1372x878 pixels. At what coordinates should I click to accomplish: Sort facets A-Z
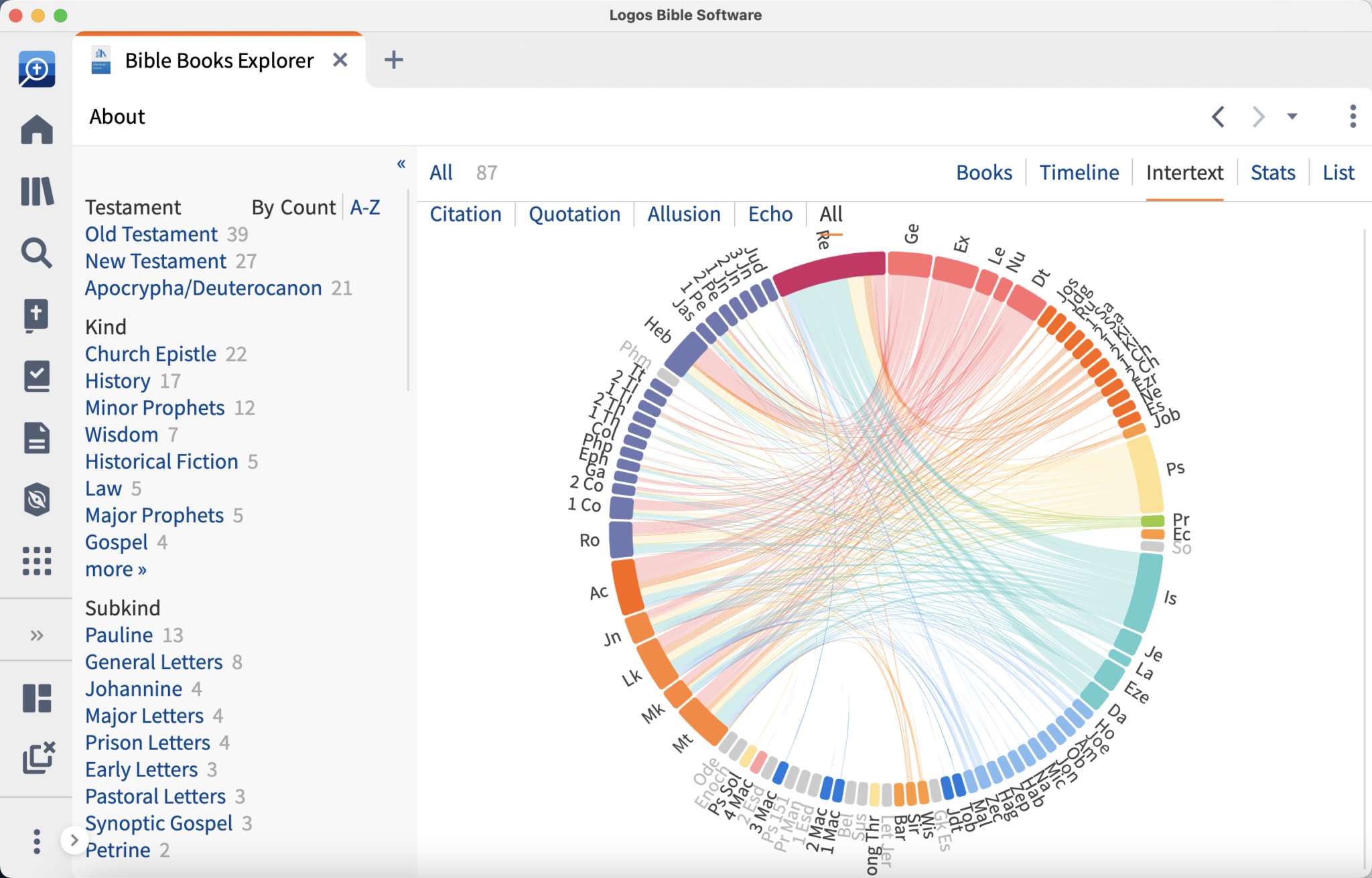(x=365, y=208)
